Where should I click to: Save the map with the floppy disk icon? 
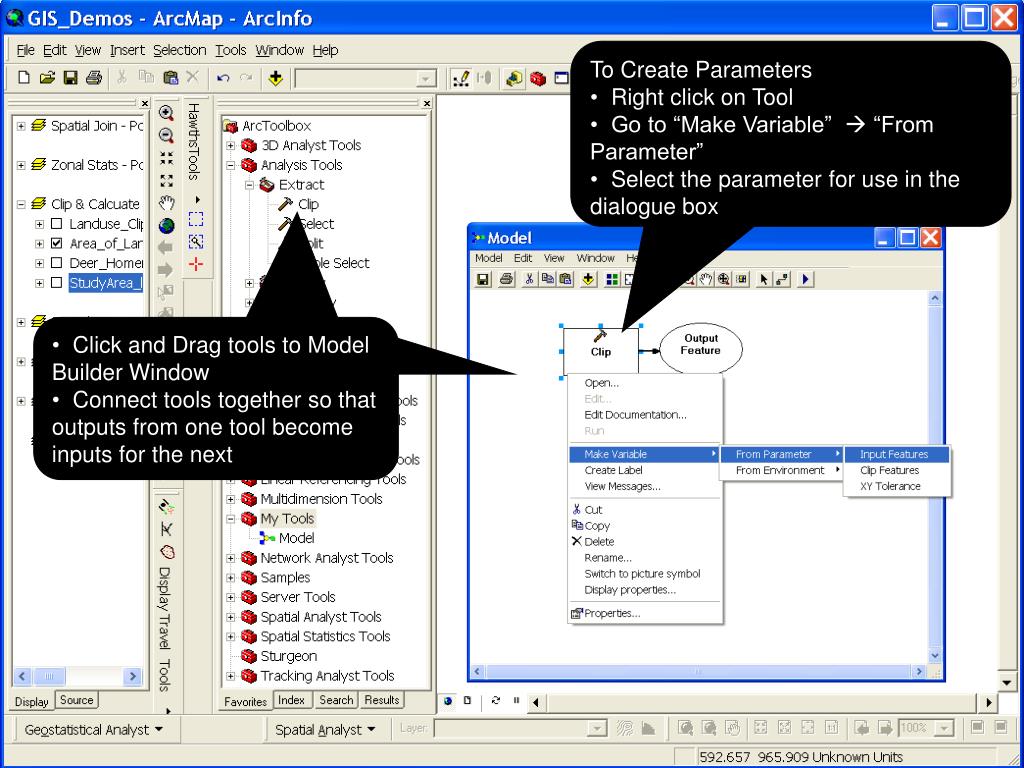coord(70,78)
